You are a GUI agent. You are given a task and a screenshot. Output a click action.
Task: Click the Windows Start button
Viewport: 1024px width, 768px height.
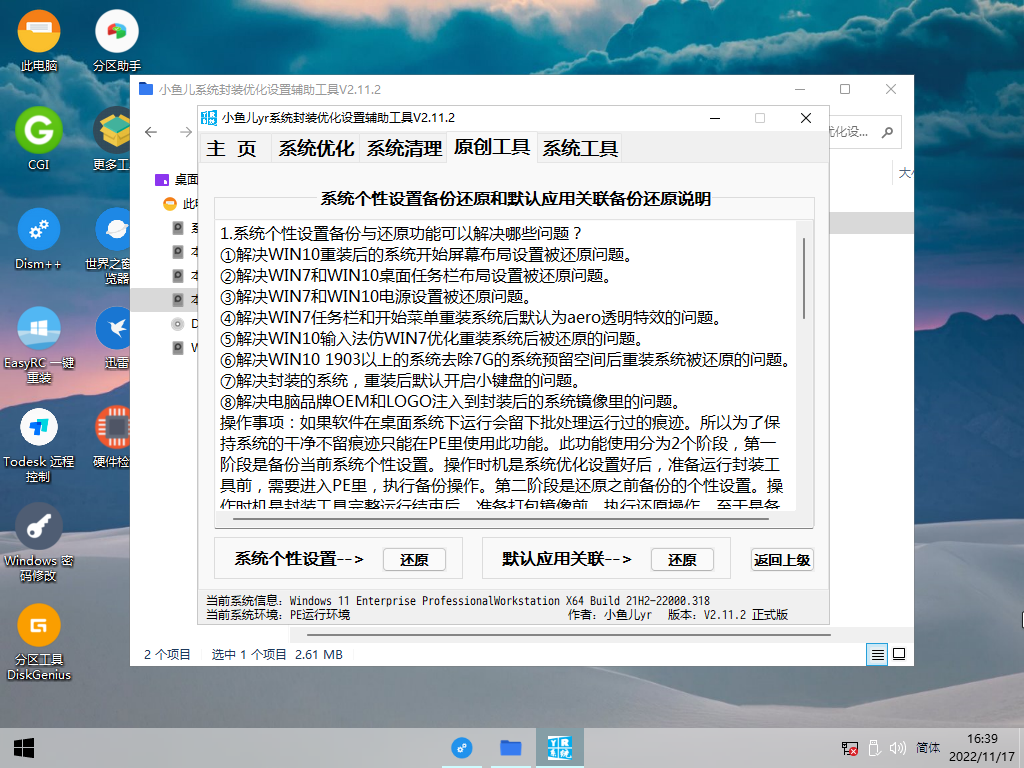tap(24, 748)
